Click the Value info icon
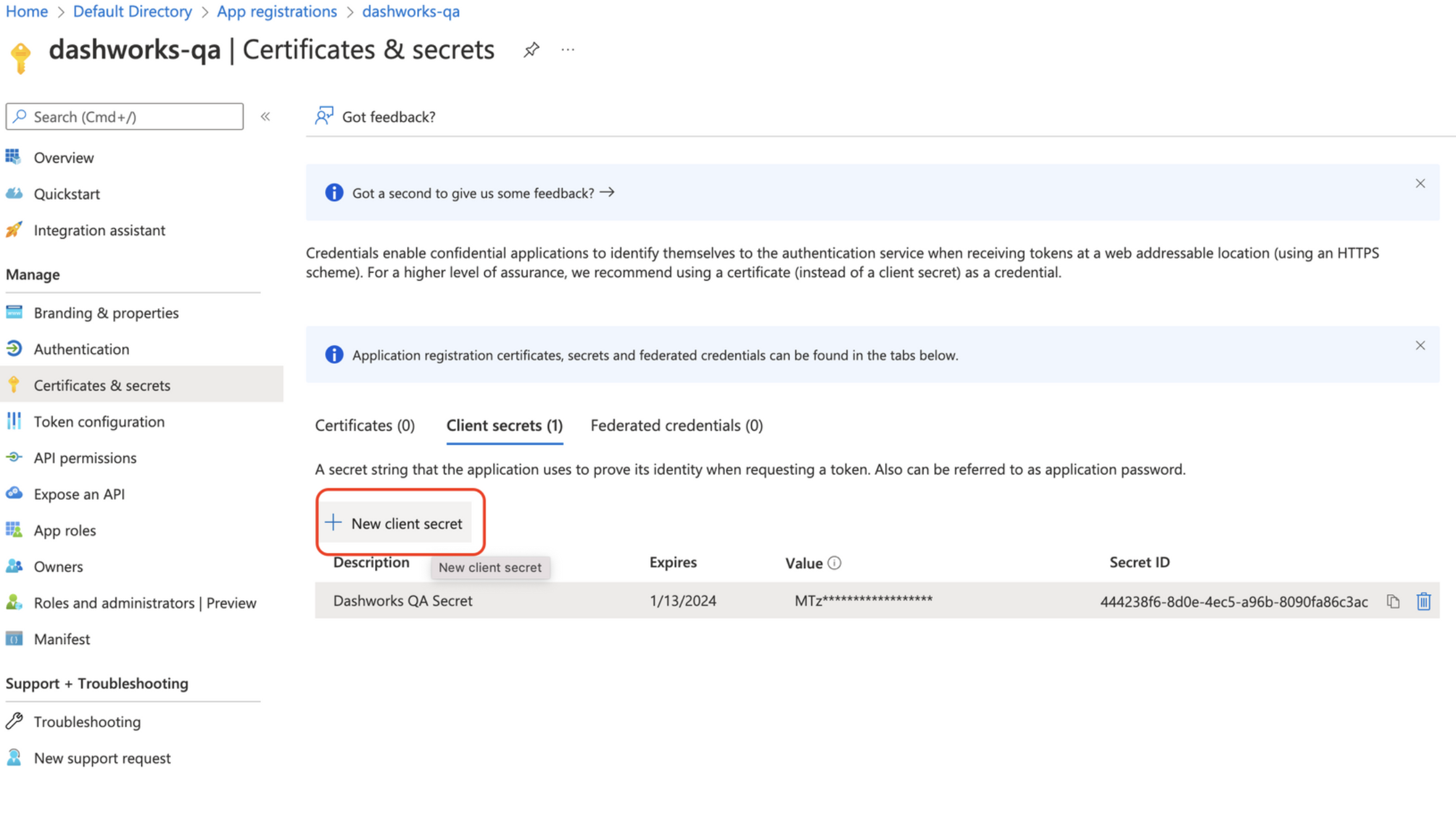 pyautogui.click(x=834, y=563)
